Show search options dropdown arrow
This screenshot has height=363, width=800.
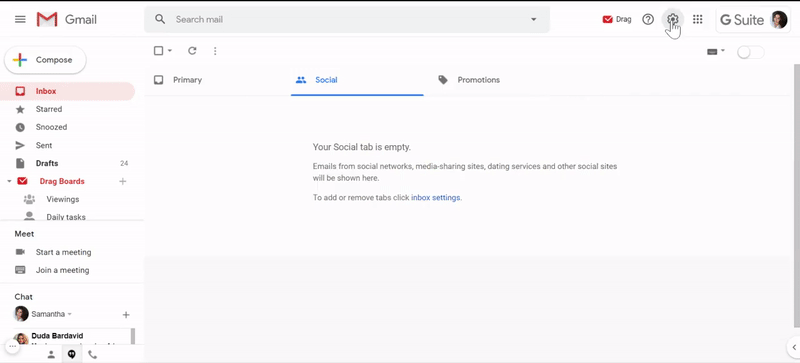[534, 19]
